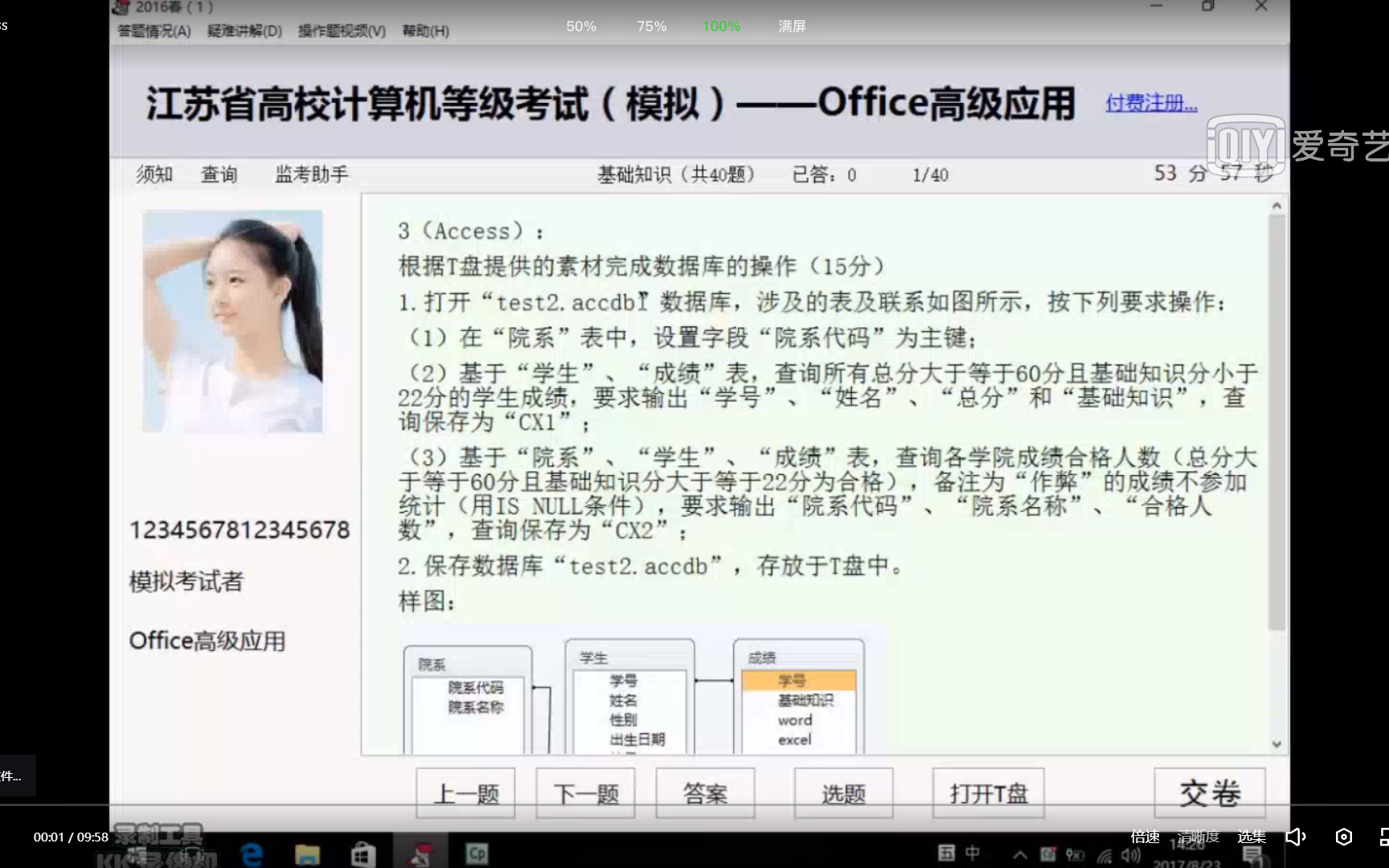This screenshot has height=868, width=1389.
Task: Open the exam program icon in taskbar
Action: (x=420, y=854)
